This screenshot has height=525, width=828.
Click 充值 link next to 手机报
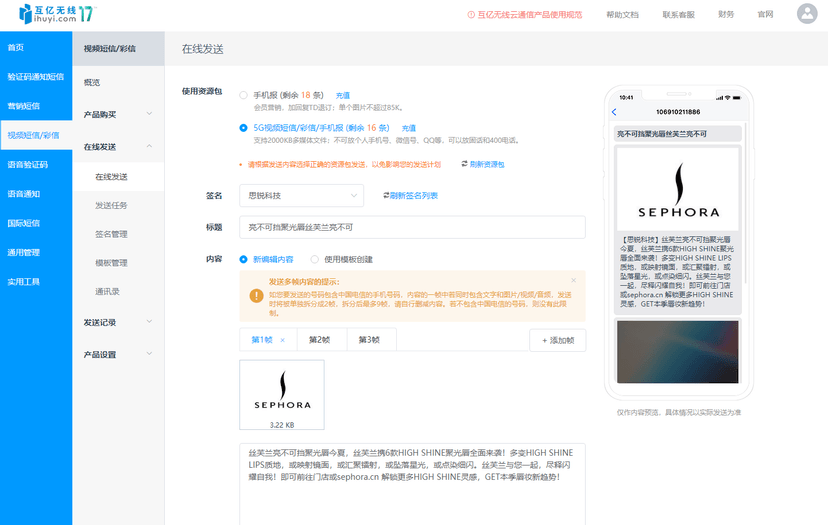coord(343,96)
